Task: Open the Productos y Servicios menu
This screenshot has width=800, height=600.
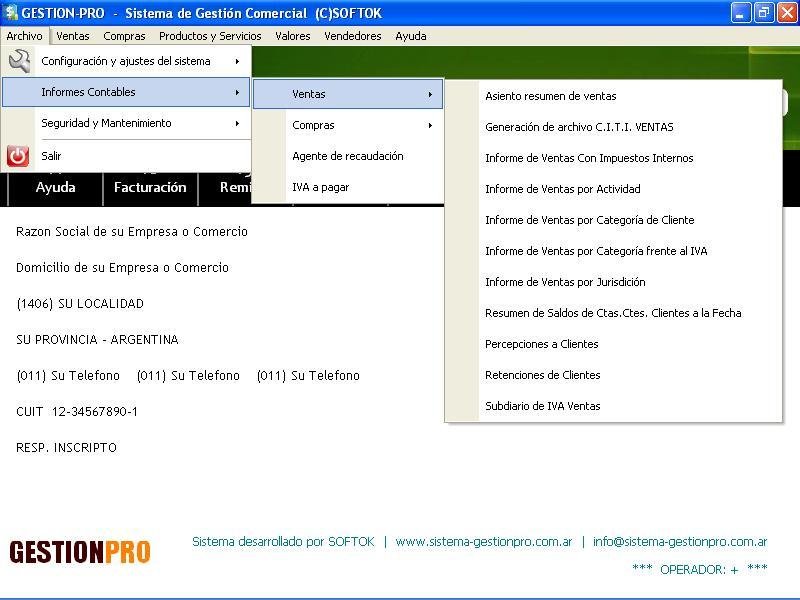Action: (210, 36)
